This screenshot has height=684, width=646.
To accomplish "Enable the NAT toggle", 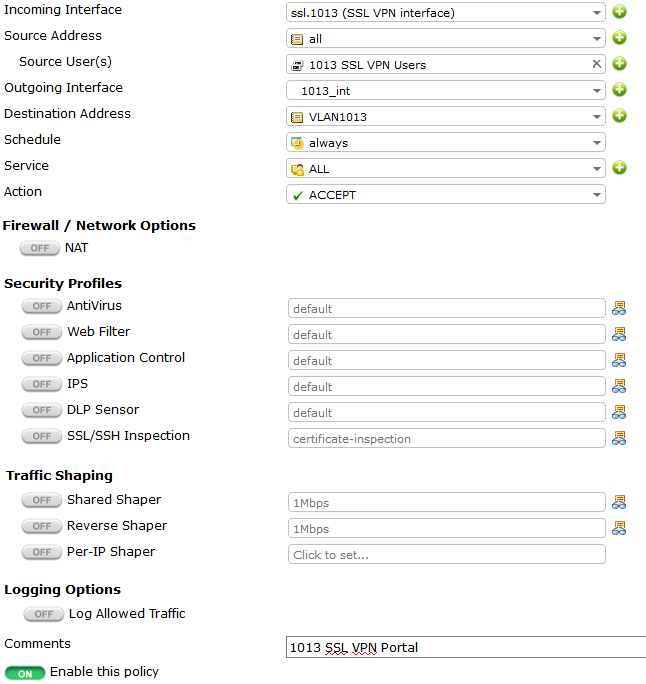I will 40,248.
